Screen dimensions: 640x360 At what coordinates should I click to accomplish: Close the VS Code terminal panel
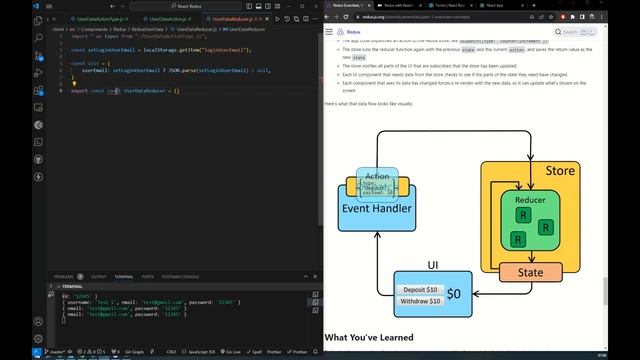tap(315, 276)
